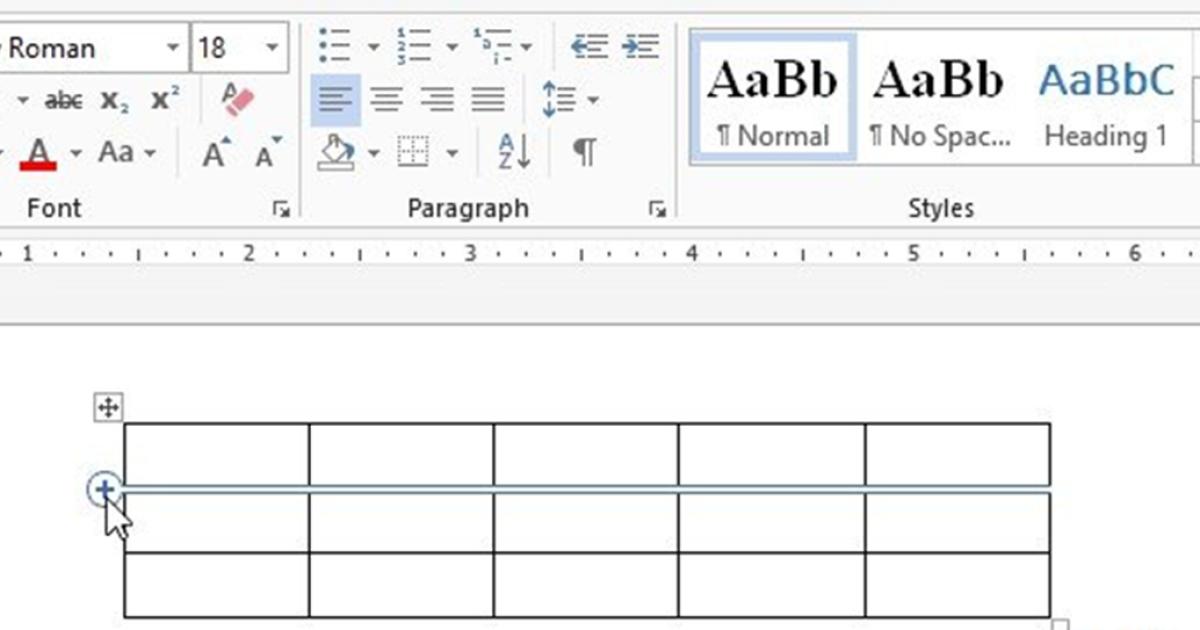Open Paragraph dialog launcher
This screenshot has height=630, width=1200.
click(x=657, y=209)
